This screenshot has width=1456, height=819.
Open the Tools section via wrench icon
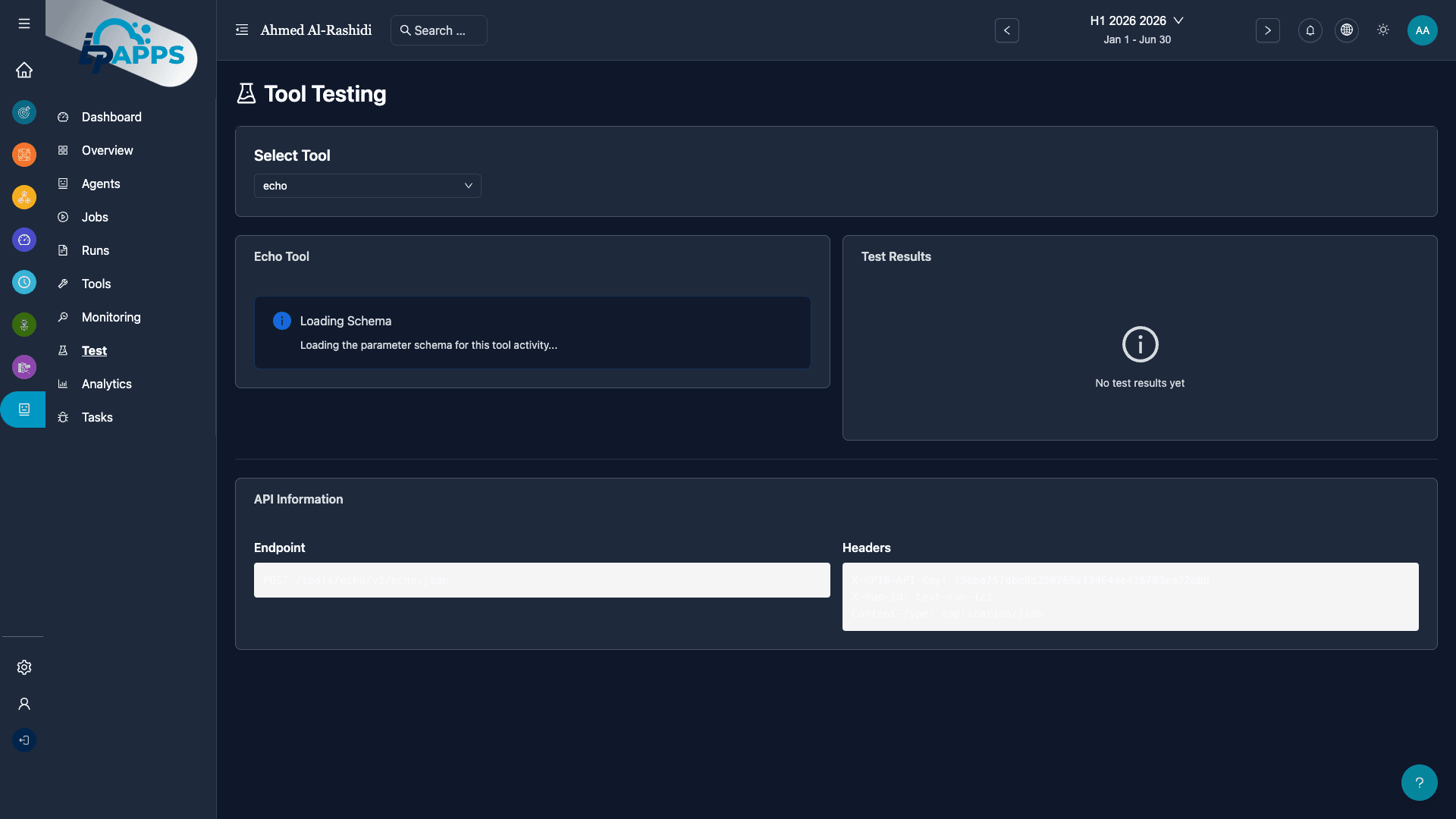click(64, 284)
